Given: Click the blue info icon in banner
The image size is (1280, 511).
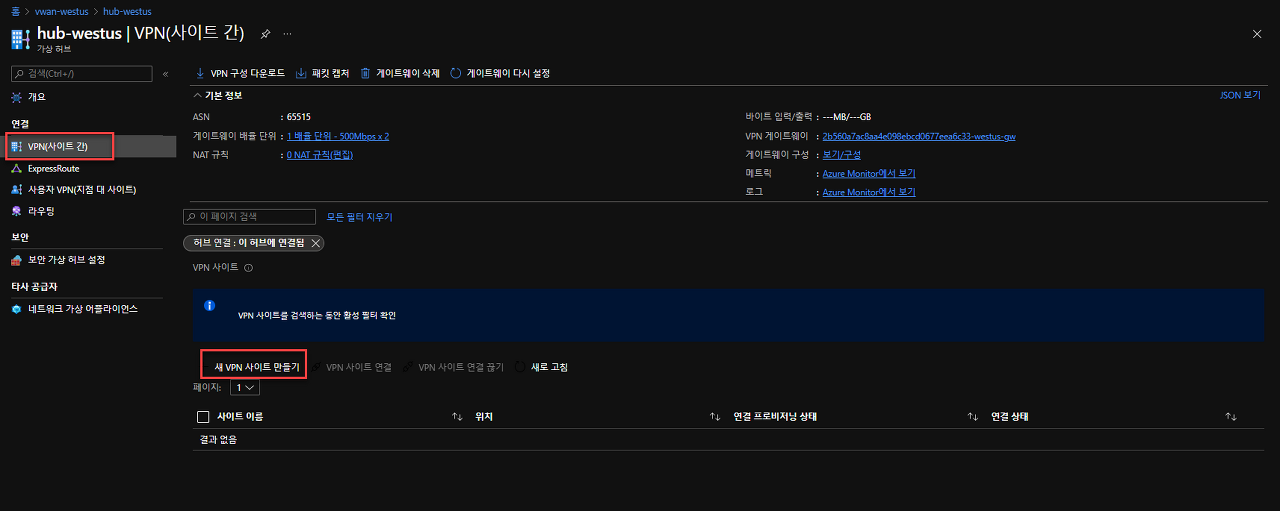Looking at the screenshot, I should [210, 306].
